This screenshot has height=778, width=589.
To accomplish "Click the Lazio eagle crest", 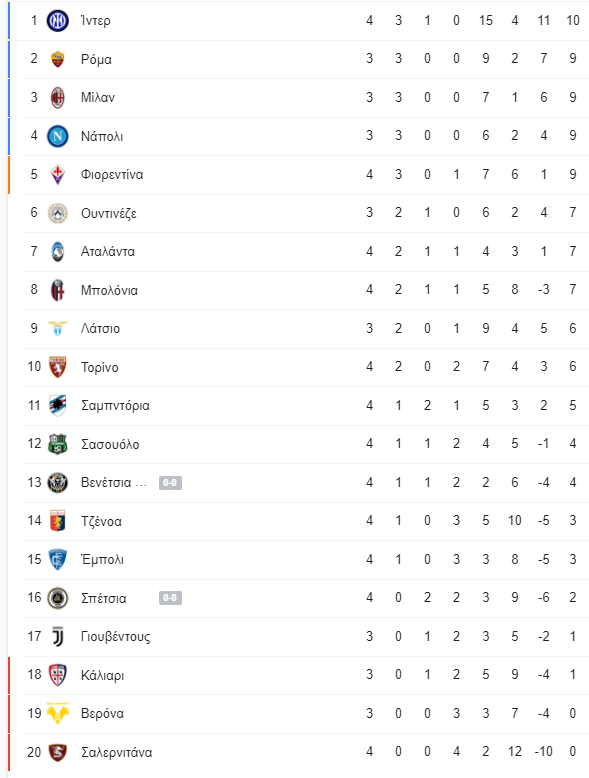I will coord(58,328).
